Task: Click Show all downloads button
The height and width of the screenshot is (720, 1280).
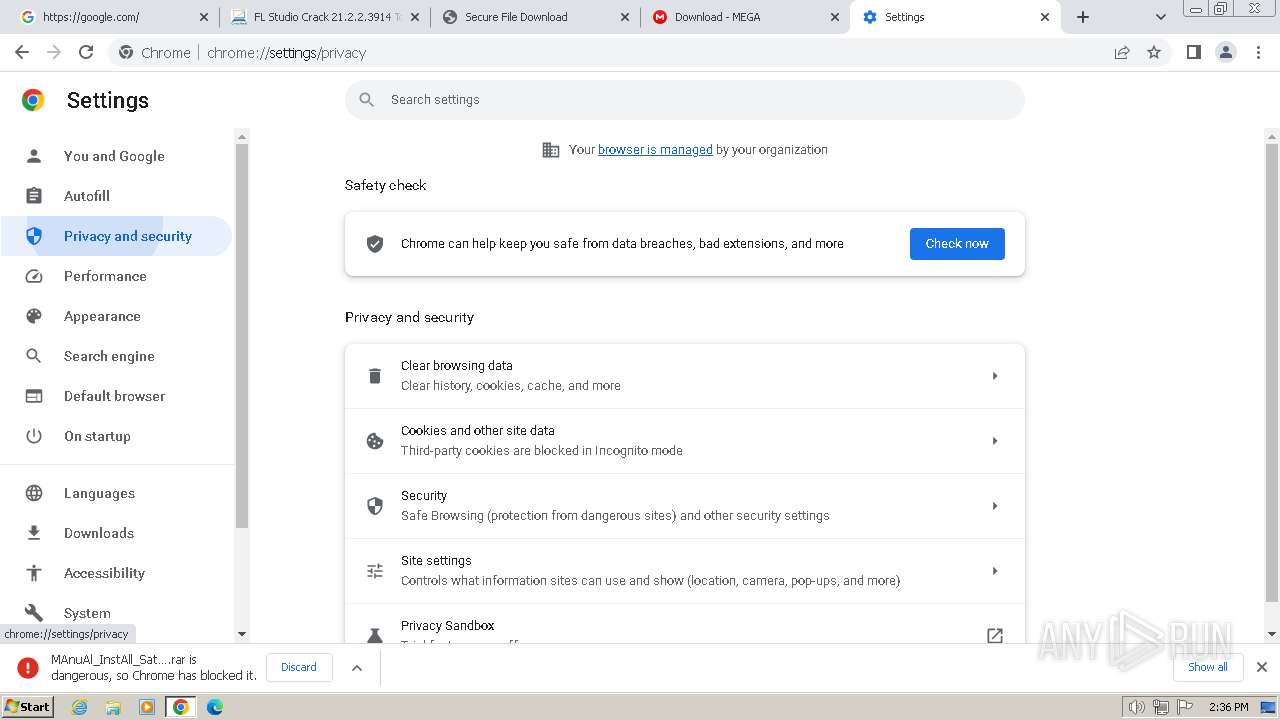Action: pos(1207,667)
